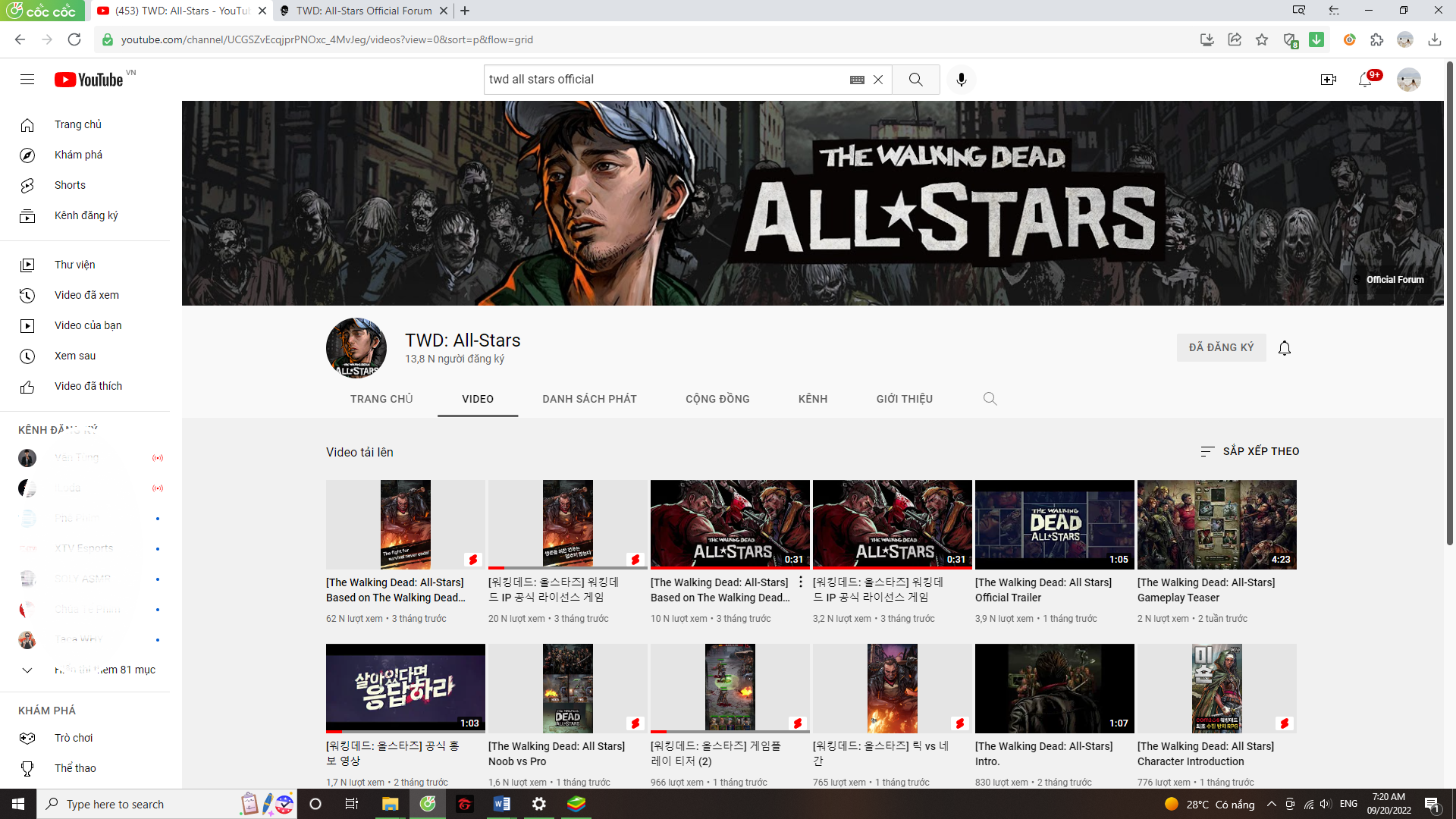Screen dimensions: 1456x819
Task: Switch to the CỘNG ĐỒNG tab
Action: [717, 399]
